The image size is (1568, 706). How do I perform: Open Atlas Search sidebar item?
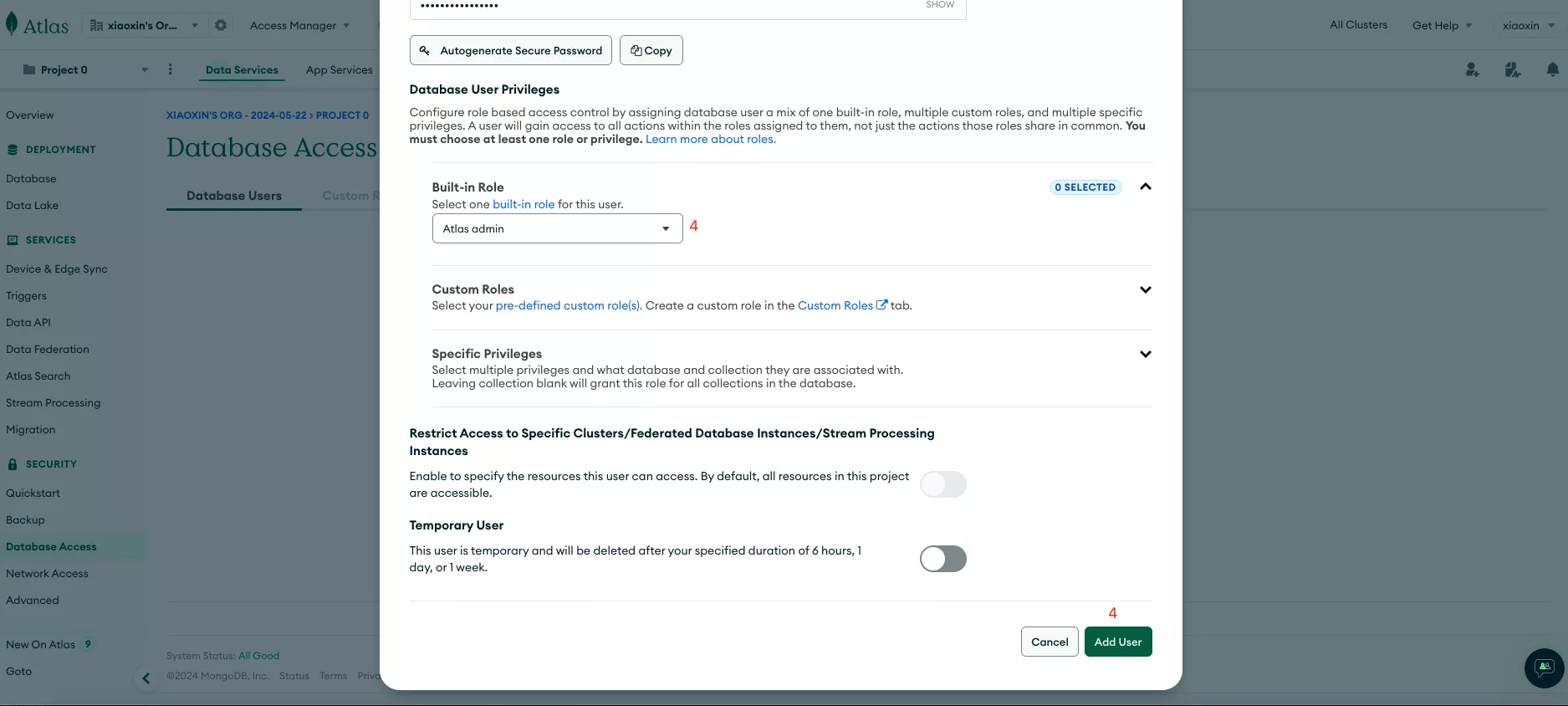point(38,376)
